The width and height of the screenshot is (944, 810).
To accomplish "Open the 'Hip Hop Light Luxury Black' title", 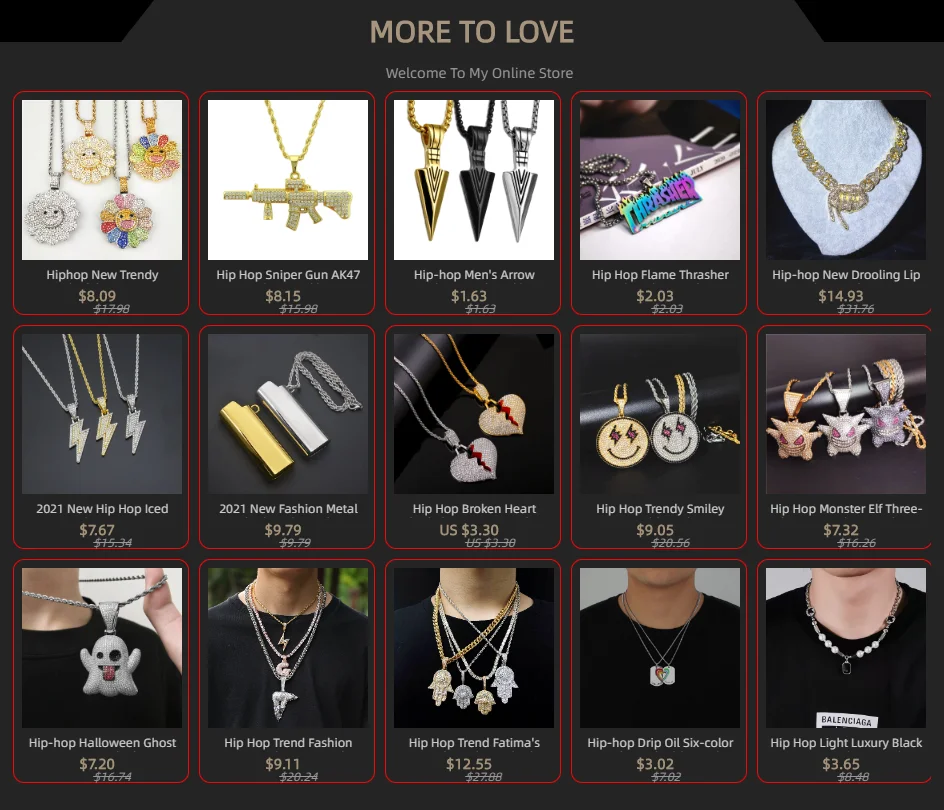I will tap(846, 743).
